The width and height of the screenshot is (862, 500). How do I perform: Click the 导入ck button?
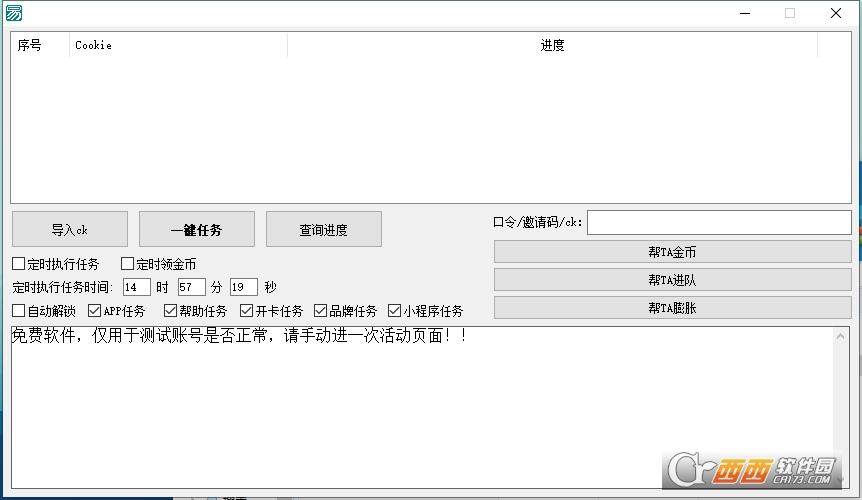[x=70, y=229]
